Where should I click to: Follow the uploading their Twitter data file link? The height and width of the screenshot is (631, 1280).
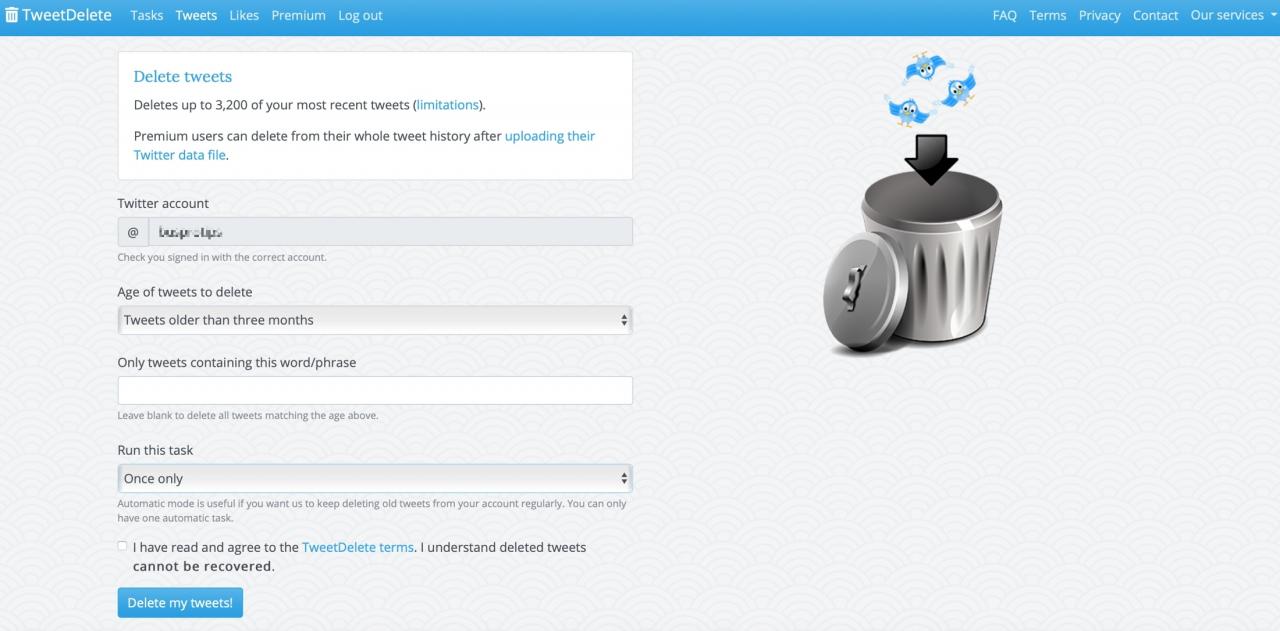point(364,145)
